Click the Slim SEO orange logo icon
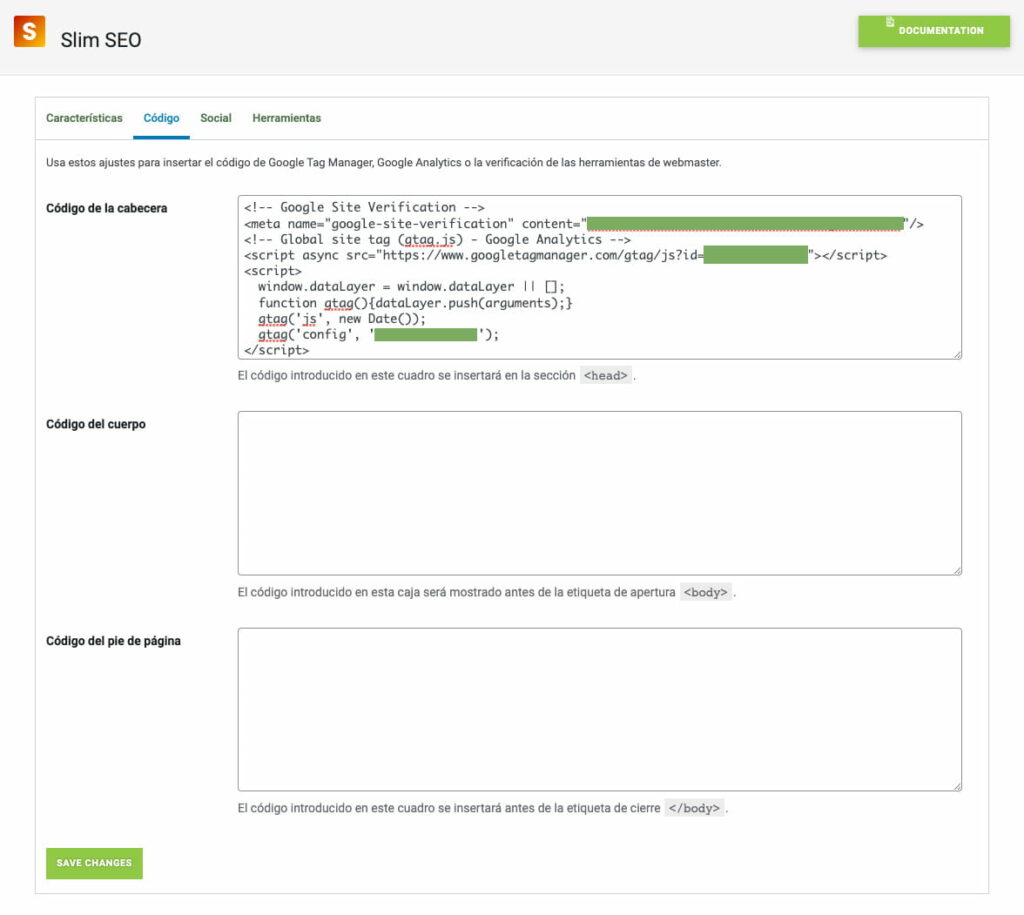Viewport: 1024px width, 915px height. tap(29, 31)
